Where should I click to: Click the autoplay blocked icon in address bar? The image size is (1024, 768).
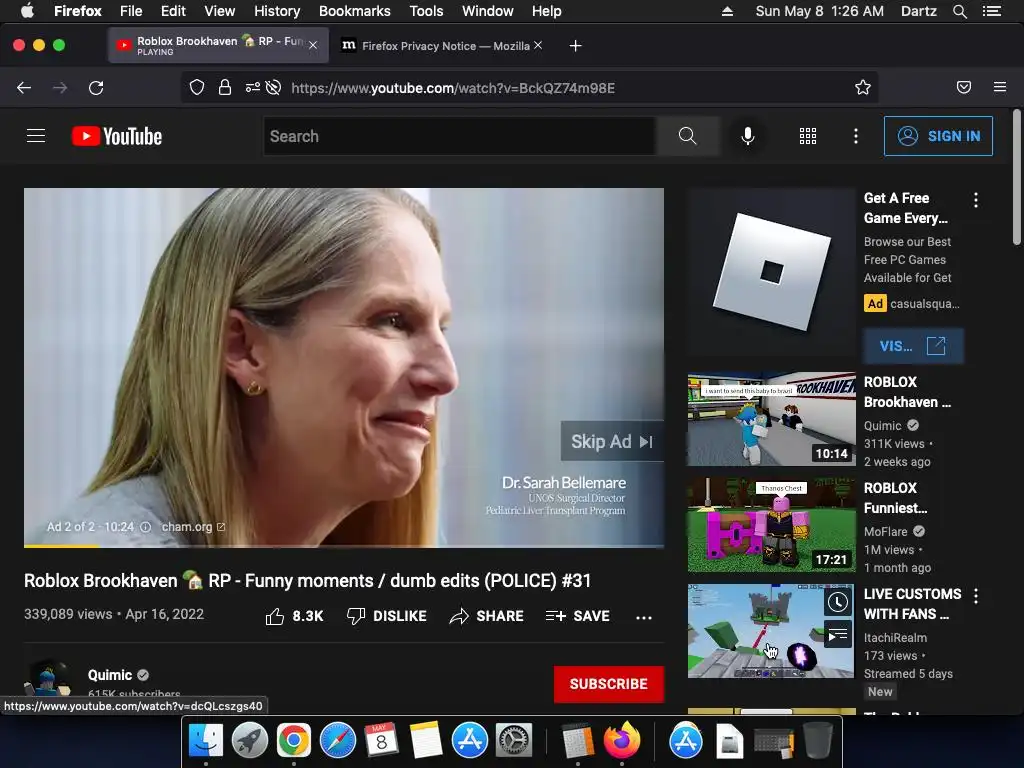[274, 88]
